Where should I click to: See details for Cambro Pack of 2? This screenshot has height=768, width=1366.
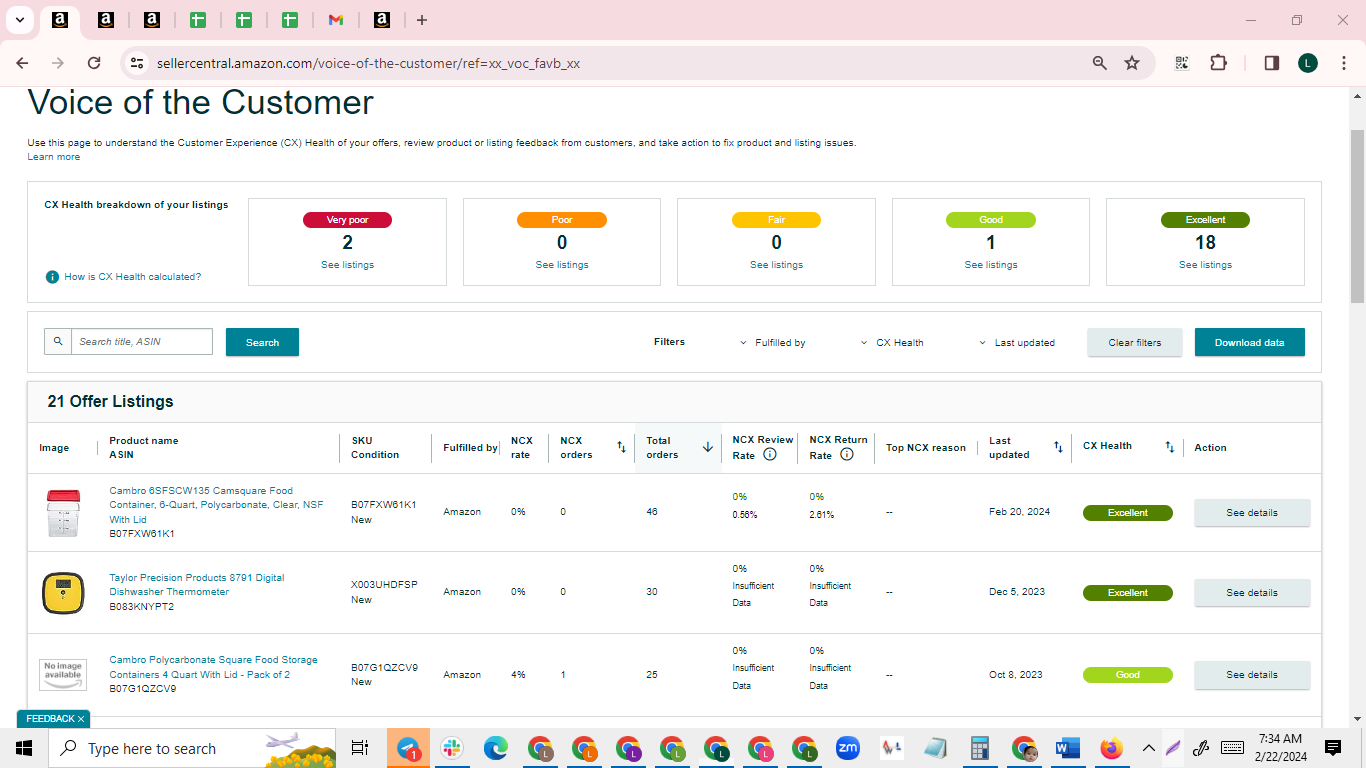pos(1252,675)
